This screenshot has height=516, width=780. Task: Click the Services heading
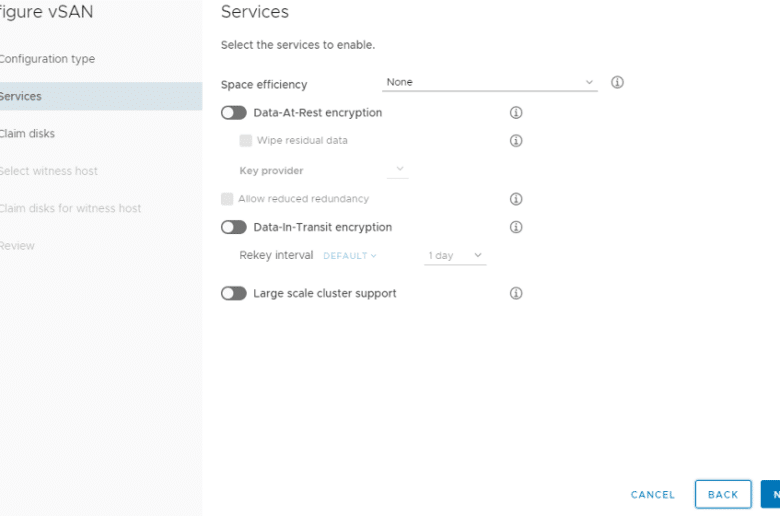coord(255,11)
